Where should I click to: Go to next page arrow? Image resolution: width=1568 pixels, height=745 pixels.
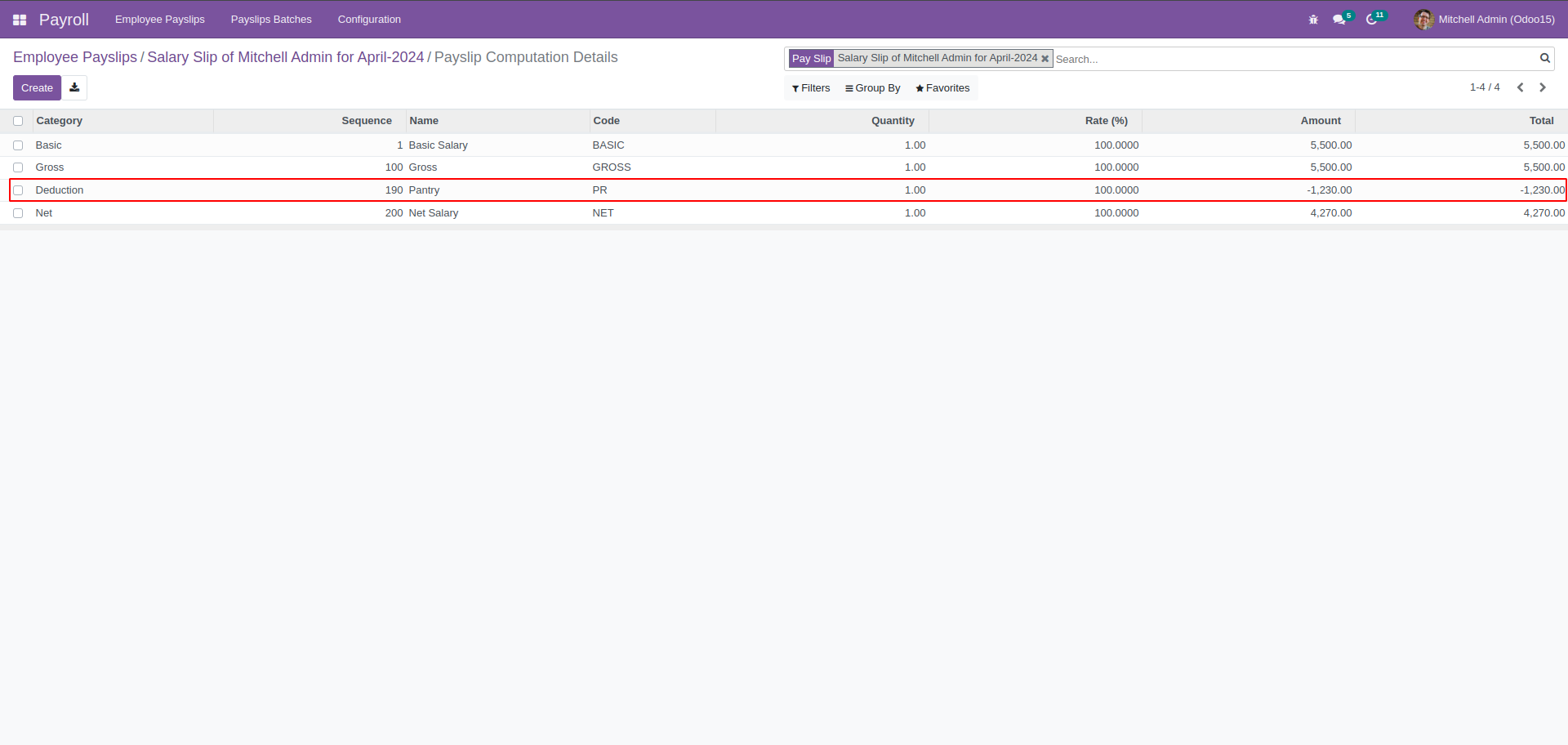click(x=1543, y=87)
